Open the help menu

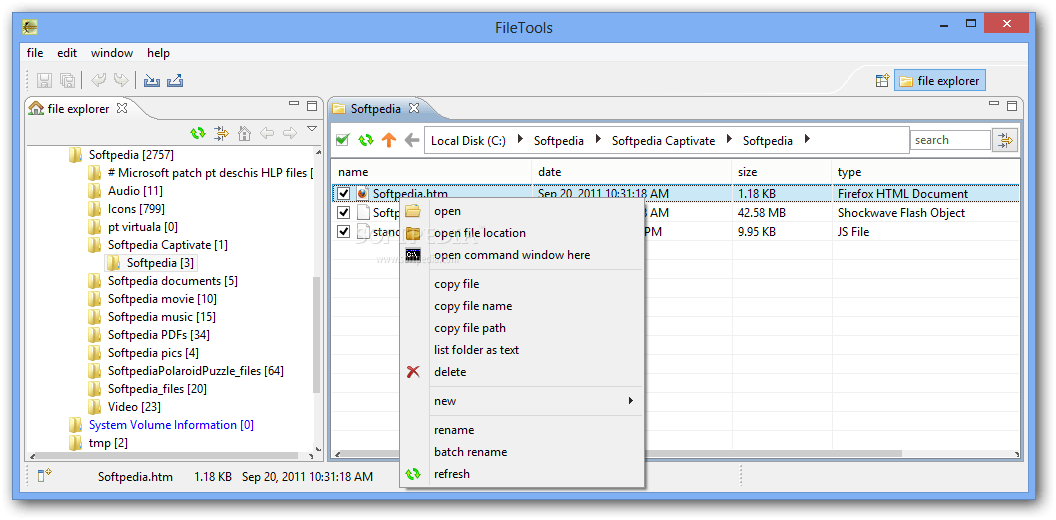tap(158, 53)
